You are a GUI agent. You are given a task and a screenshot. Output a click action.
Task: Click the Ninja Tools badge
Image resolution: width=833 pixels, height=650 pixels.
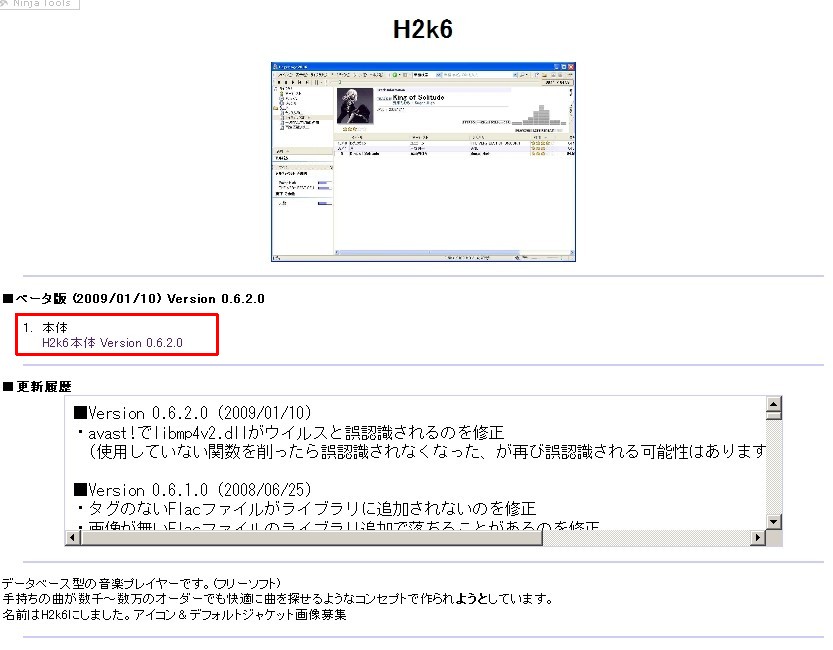[39, 4]
